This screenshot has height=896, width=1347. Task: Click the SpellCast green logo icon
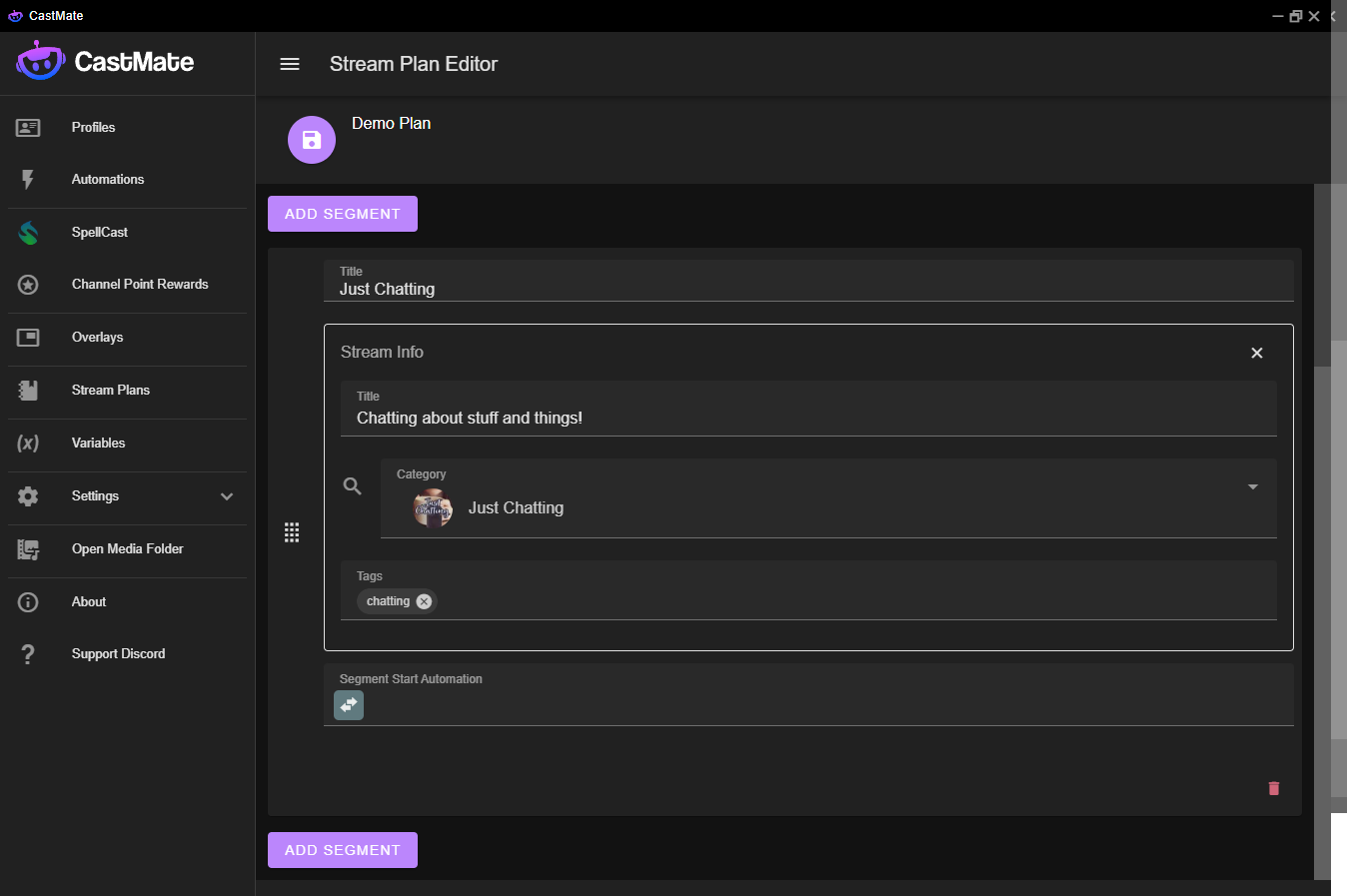coord(28,233)
